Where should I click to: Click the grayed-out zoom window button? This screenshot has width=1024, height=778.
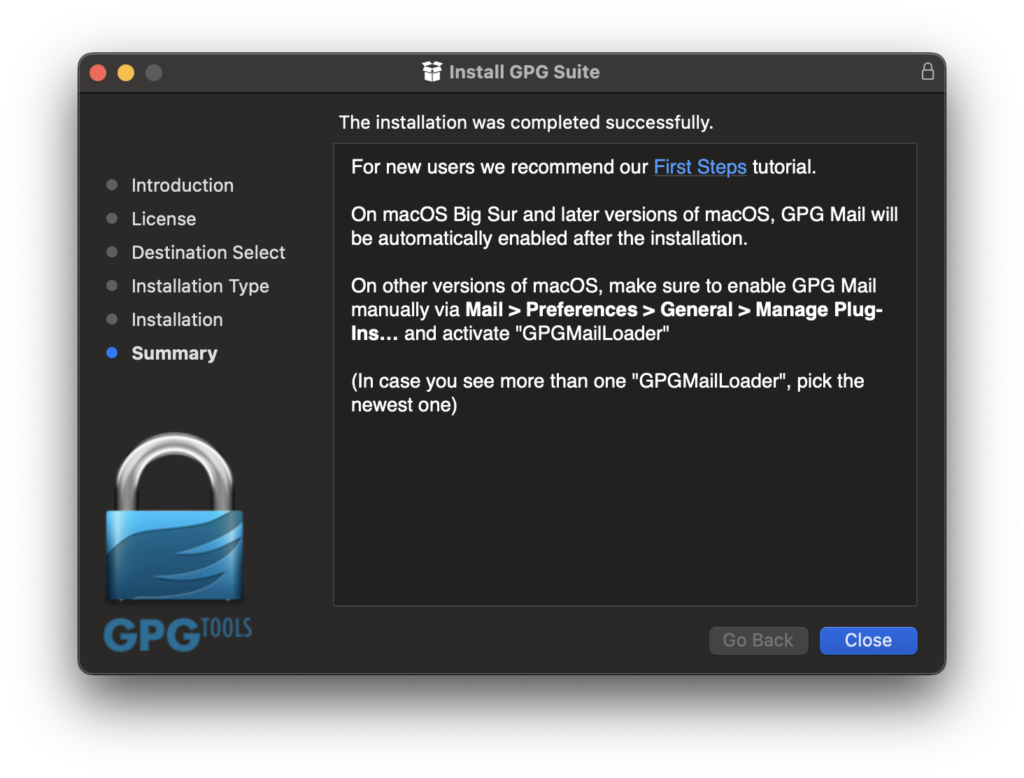click(x=154, y=73)
